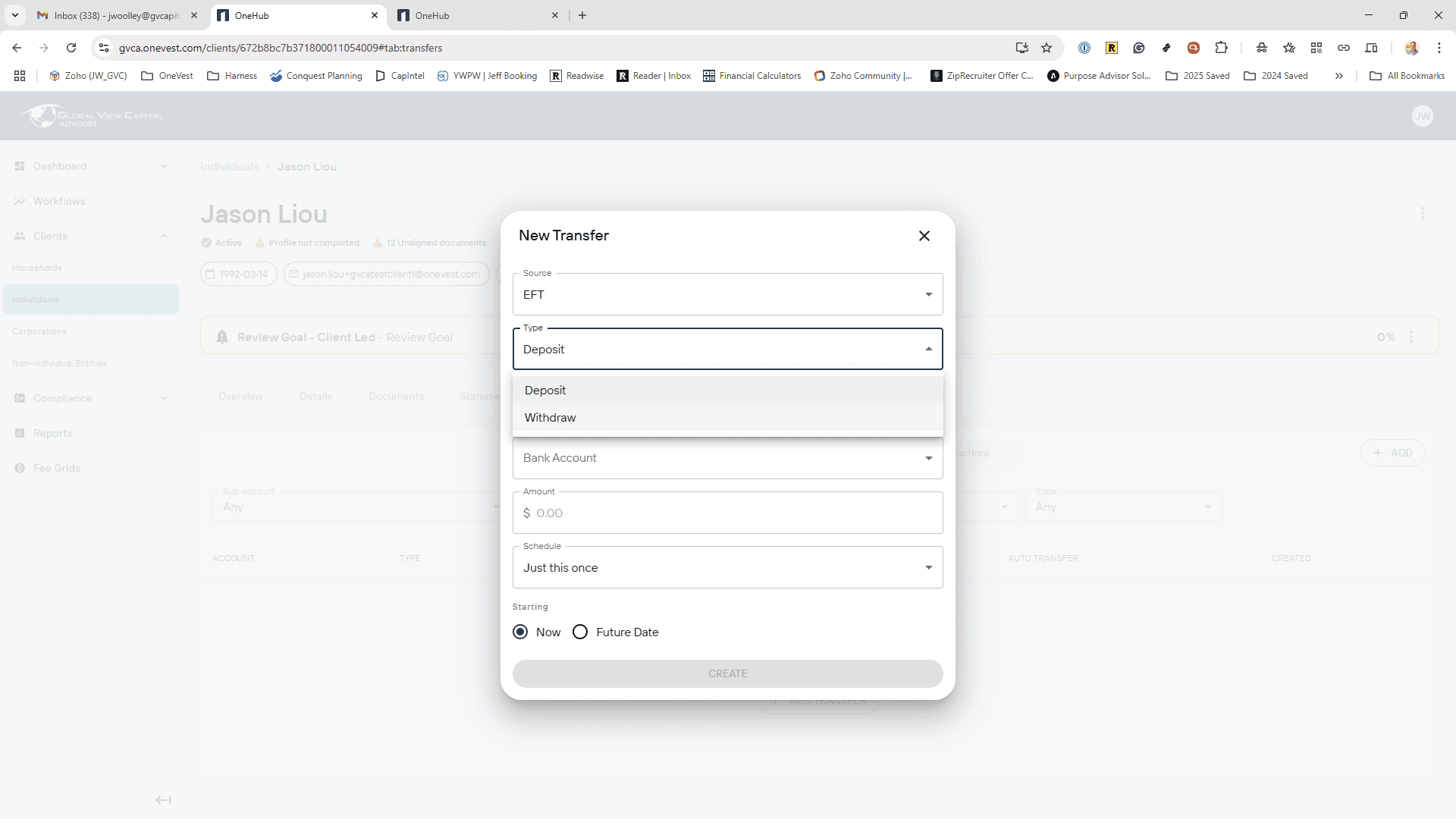This screenshot has height=819, width=1456.
Task: Open the apps grid shortcut icon
Action: (20, 76)
